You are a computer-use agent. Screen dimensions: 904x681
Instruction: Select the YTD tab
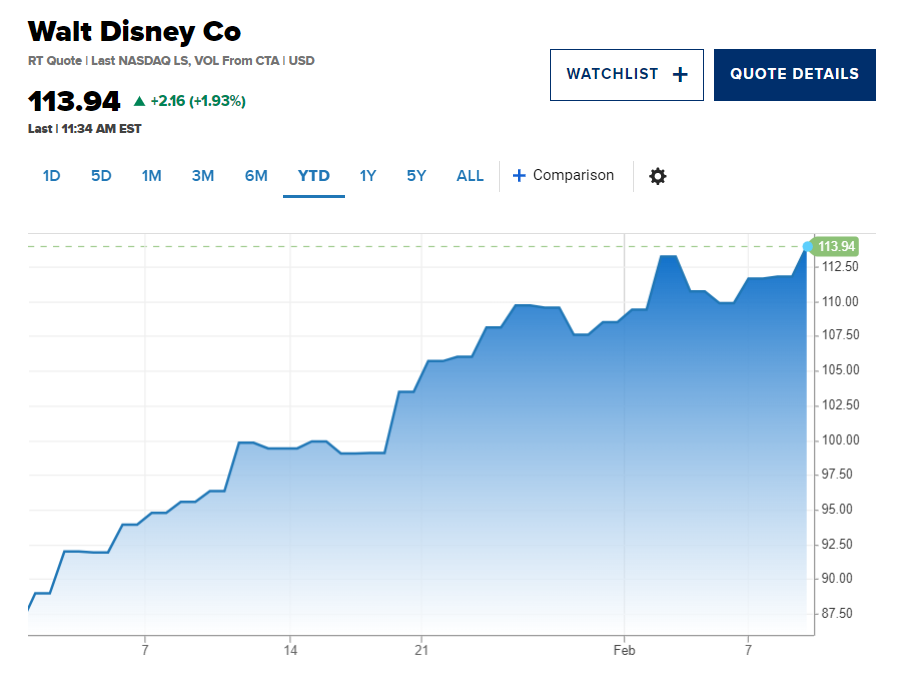point(314,176)
